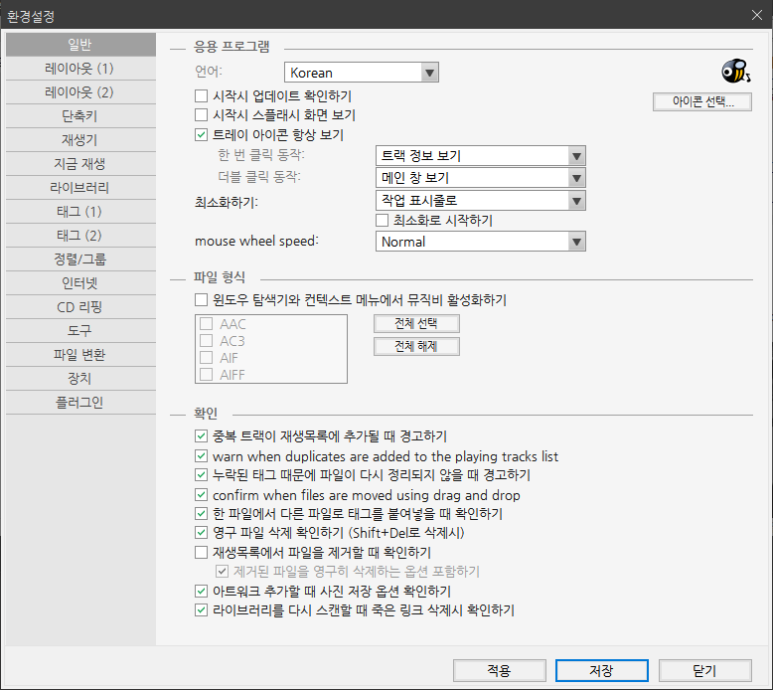Open 최소화하기 작업 표시줄로 dropdown
The width and height of the screenshot is (773, 690).
click(x=481, y=201)
